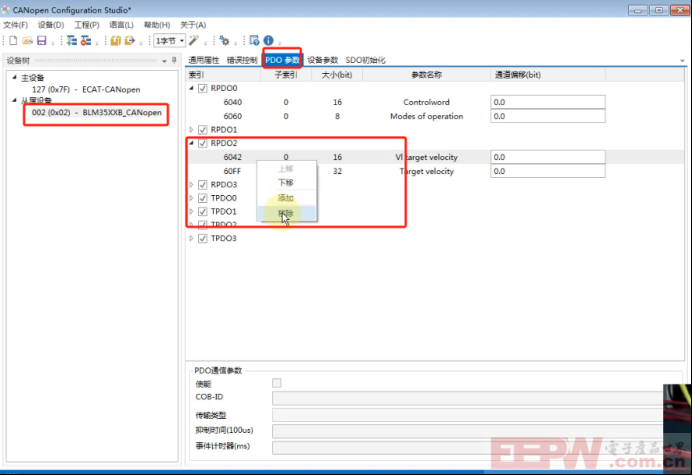This screenshot has height=475, width=692.
Task: Click the help document icon in toolbar
Action: (254, 41)
